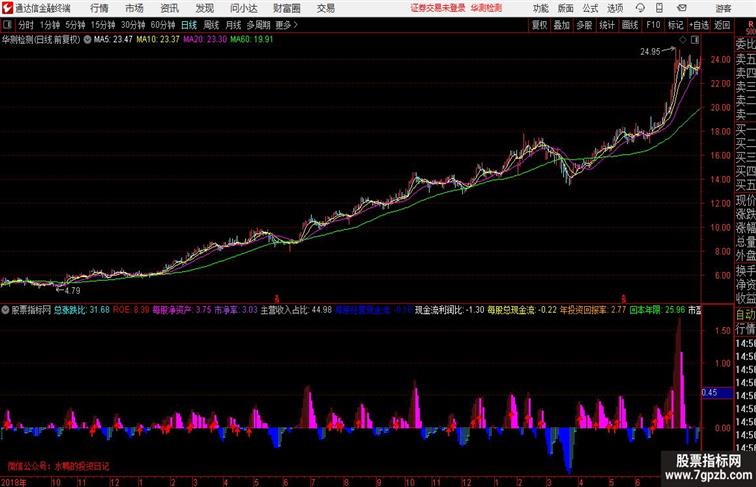
Task: Select the 月线 monthly chart tab
Action: coord(233,25)
